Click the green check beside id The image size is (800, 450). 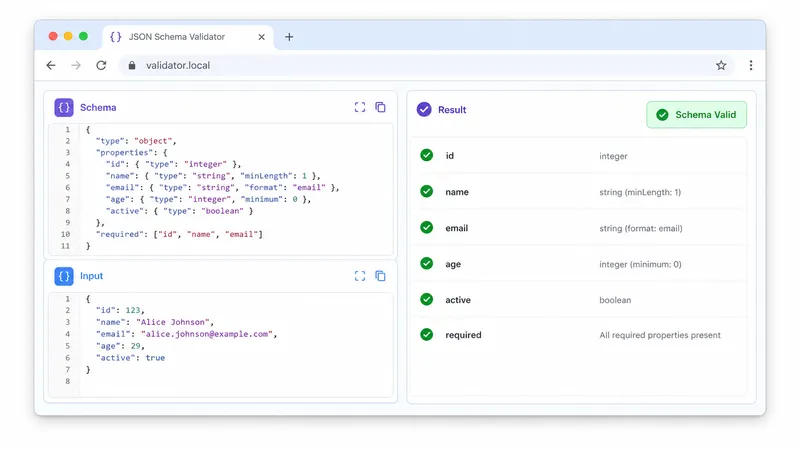pyautogui.click(x=427, y=155)
